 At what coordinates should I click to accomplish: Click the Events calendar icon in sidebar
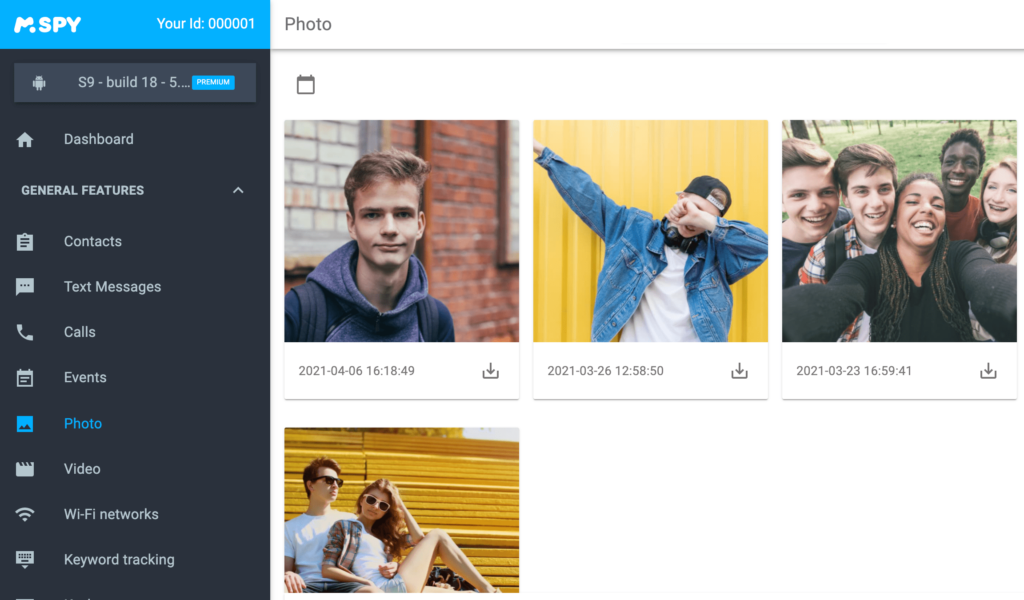pyautogui.click(x=25, y=377)
